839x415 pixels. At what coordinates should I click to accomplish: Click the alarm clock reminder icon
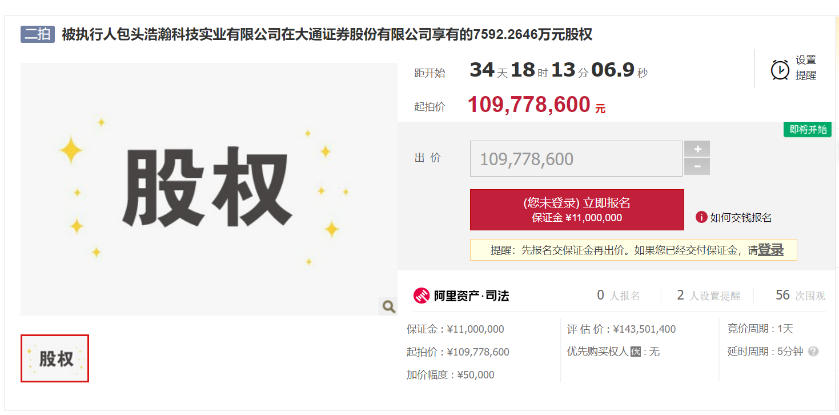click(779, 69)
